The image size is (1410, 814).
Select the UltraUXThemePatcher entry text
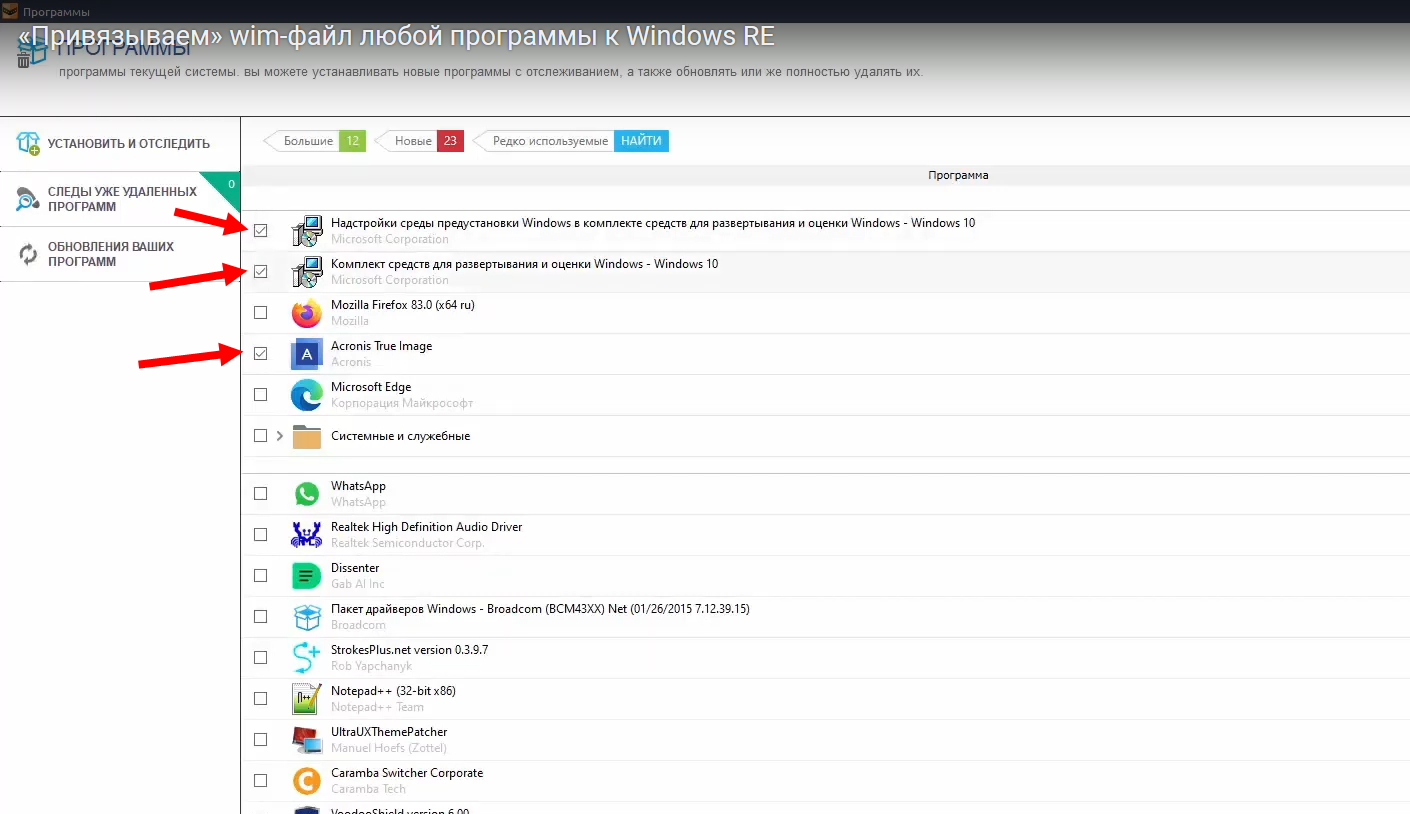[x=389, y=732]
